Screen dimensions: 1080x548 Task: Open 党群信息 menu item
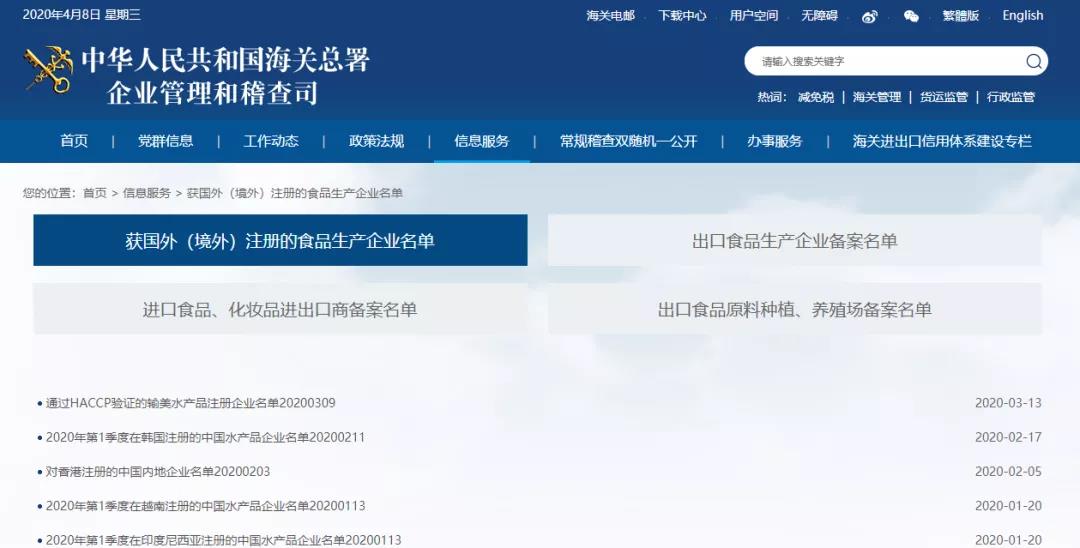[165, 141]
